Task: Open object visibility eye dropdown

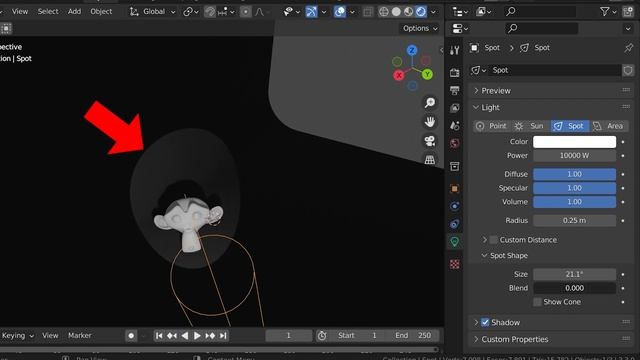Action: coord(291,12)
